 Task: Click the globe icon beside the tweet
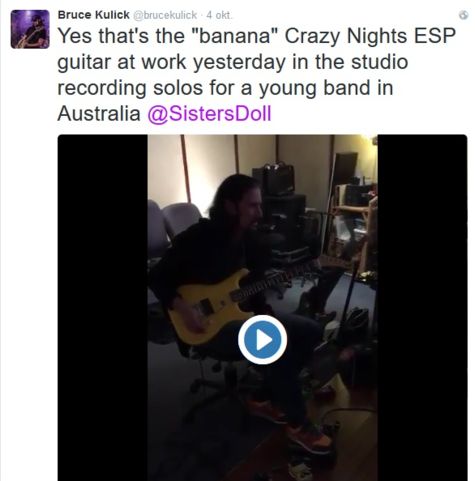coord(463,15)
